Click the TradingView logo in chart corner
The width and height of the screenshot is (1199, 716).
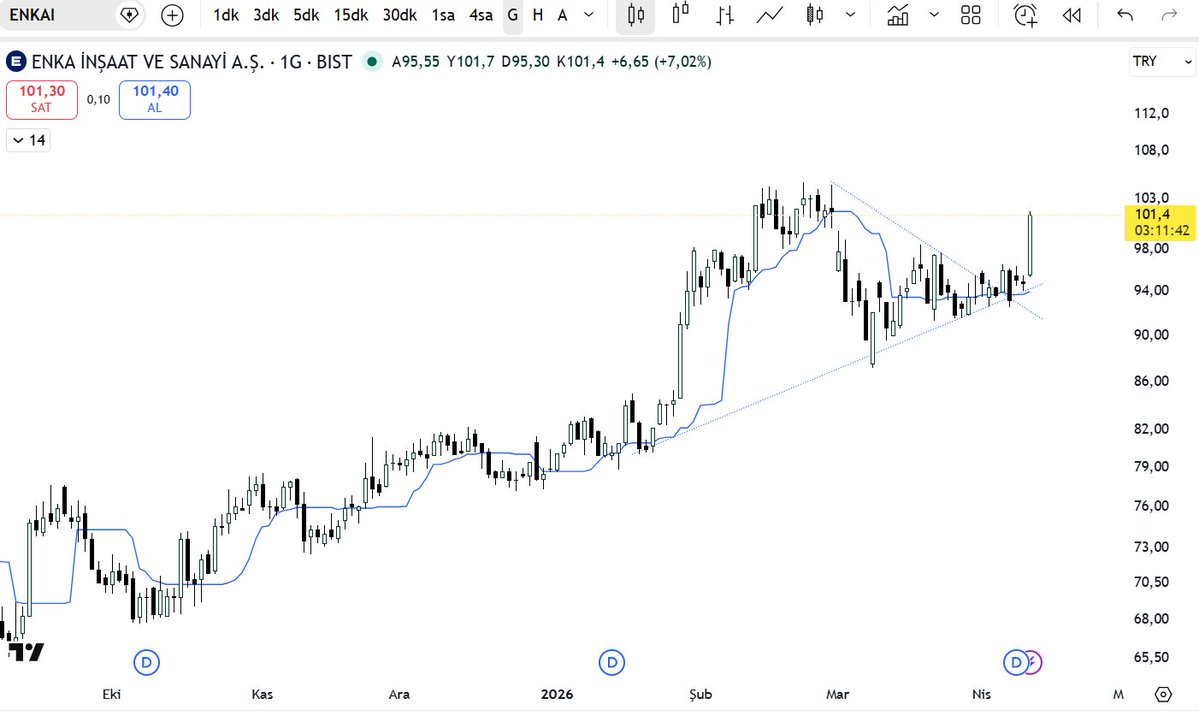[25, 652]
